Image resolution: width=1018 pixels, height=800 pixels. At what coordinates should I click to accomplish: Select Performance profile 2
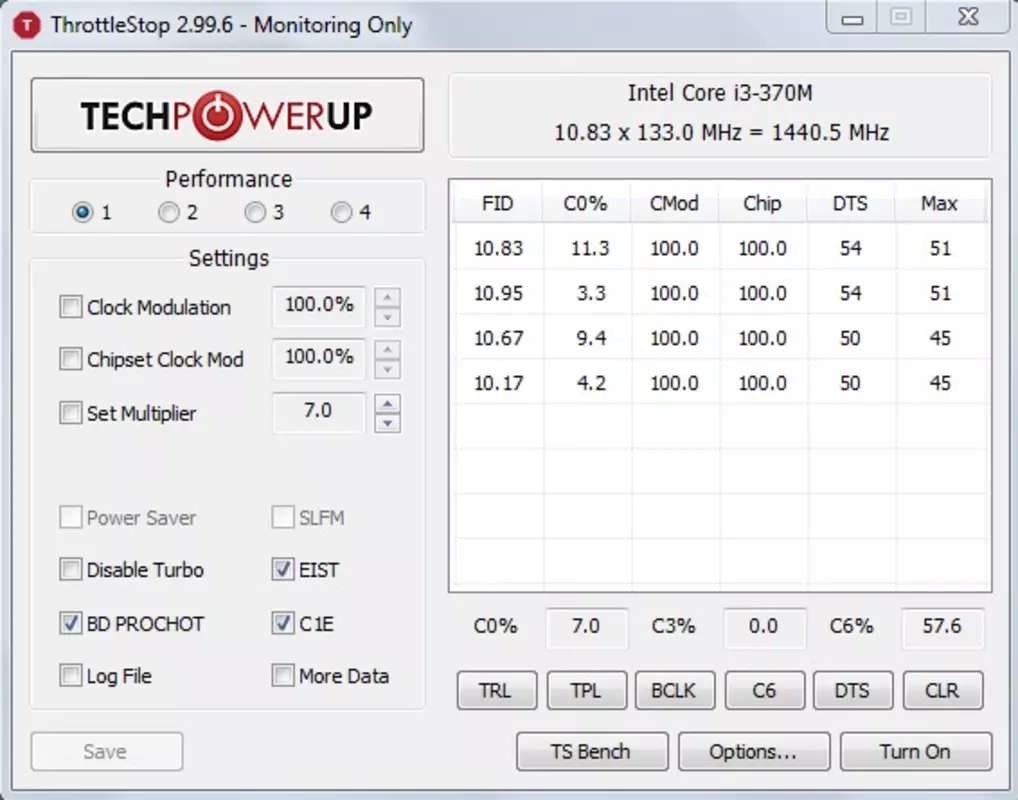169,212
